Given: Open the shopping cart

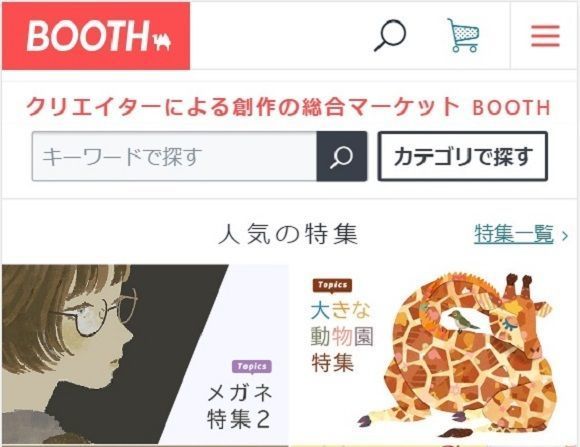Looking at the screenshot, I should (463, 36).
